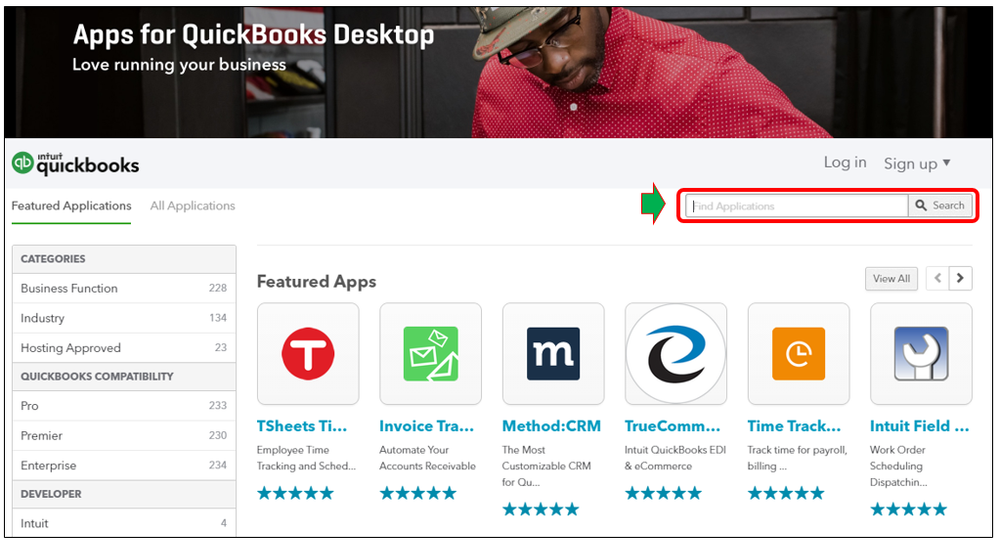Switch to the Featured Applications tab
The image size is (999, 542).
tap(71, 206)
